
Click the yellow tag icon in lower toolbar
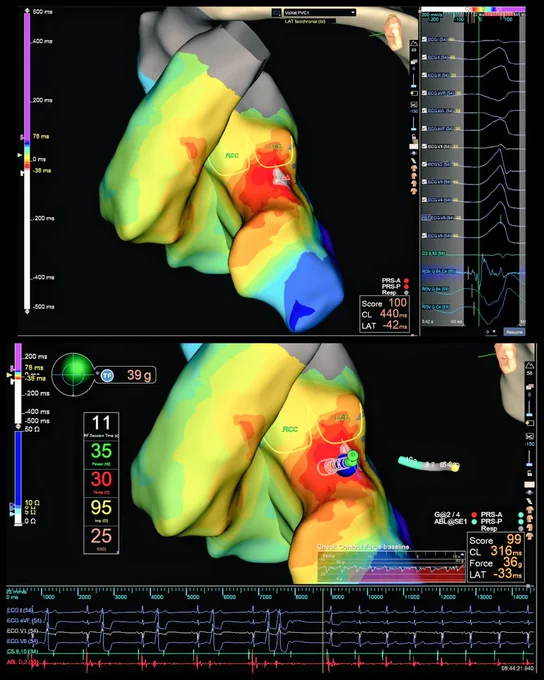(529, 422)
